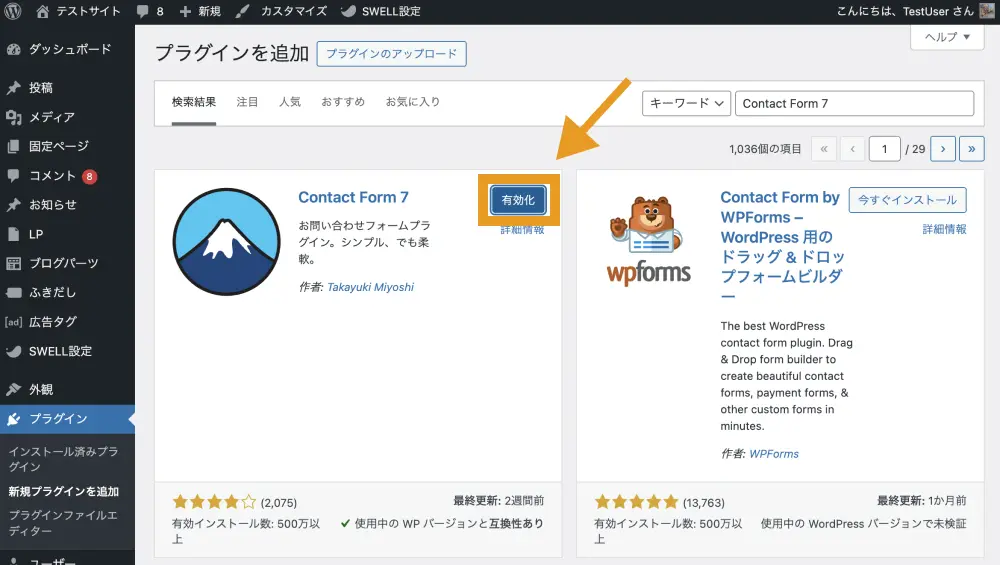The image size is (1000, 565).
Task: Click the プラグインのアップロード button
Action: point(391,54)
